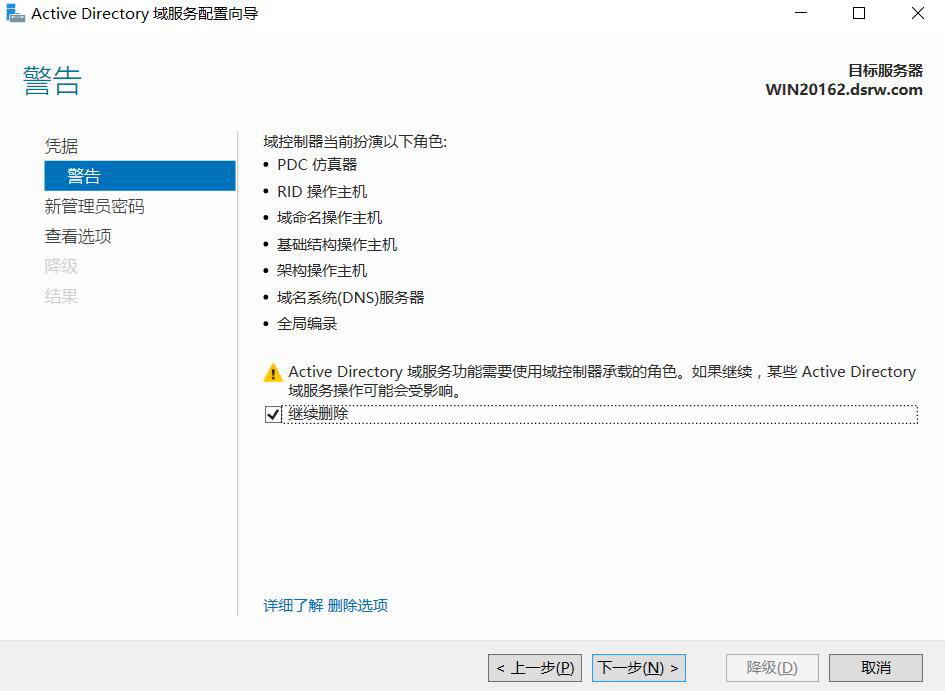
Task: Cancel the wizard with 取消
Action: pos(876,668)
